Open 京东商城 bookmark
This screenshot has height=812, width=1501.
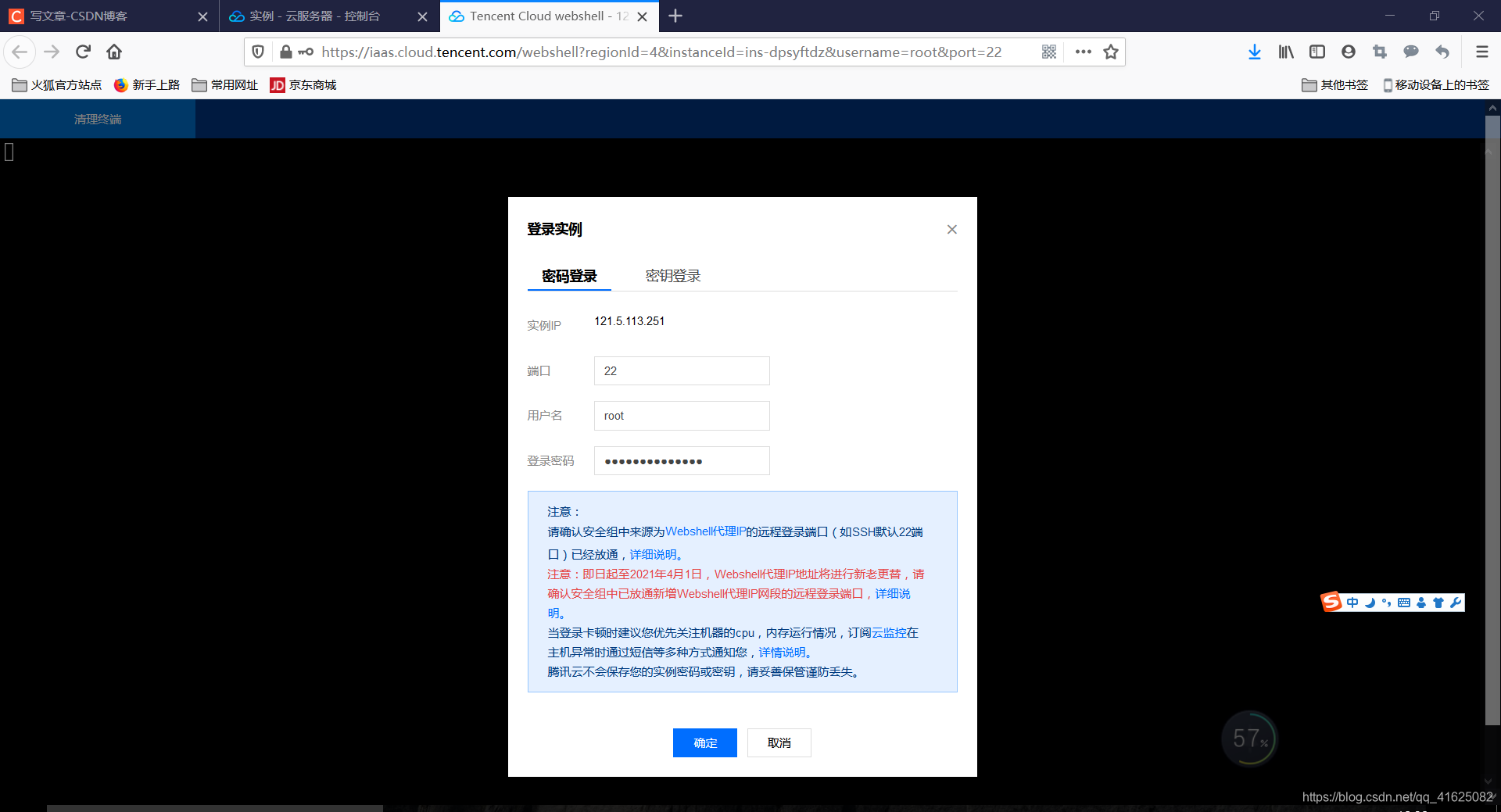[x=303, y=84]
